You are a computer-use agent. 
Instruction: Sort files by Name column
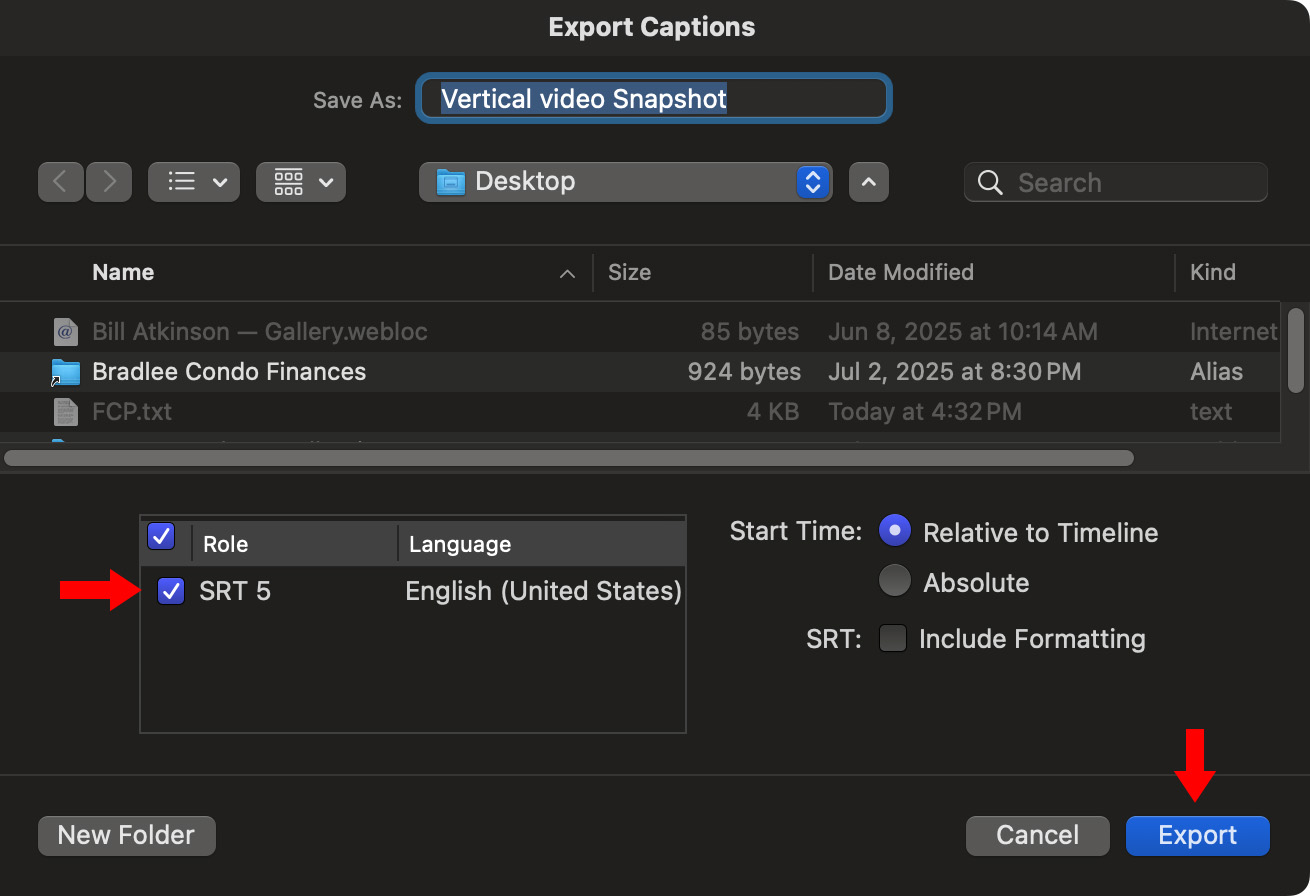(x=123, y=272)
